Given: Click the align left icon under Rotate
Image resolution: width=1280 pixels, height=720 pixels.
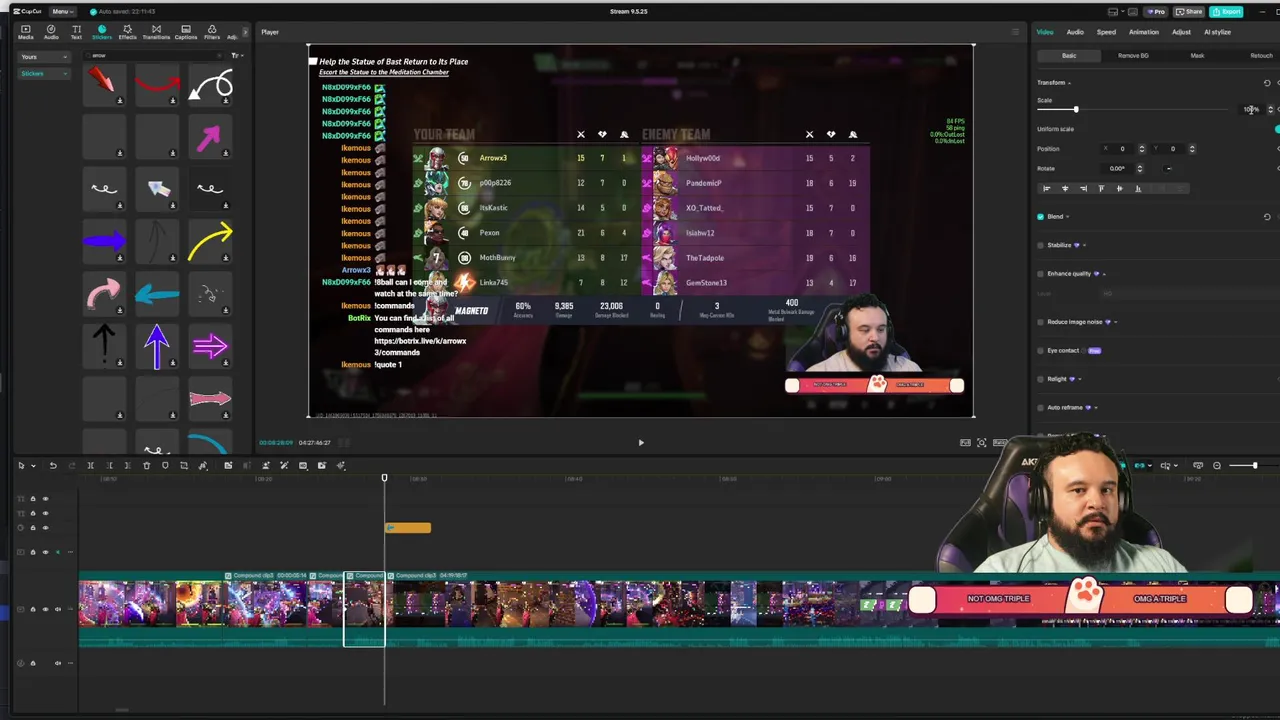Looking at the screenshot, I should (x=1046, y=188).
